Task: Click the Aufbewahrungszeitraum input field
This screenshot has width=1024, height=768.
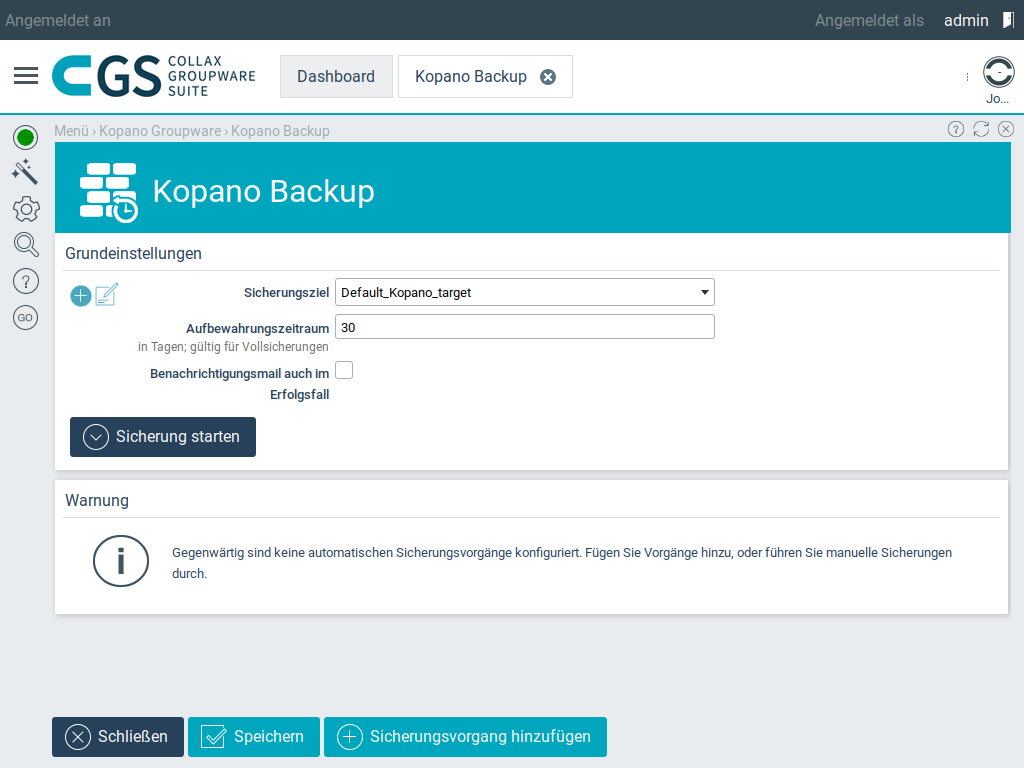Action: coord(524,327)
